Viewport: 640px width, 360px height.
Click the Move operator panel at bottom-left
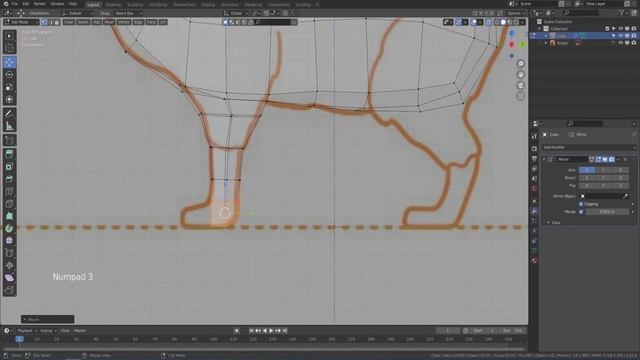coord(48,319)
